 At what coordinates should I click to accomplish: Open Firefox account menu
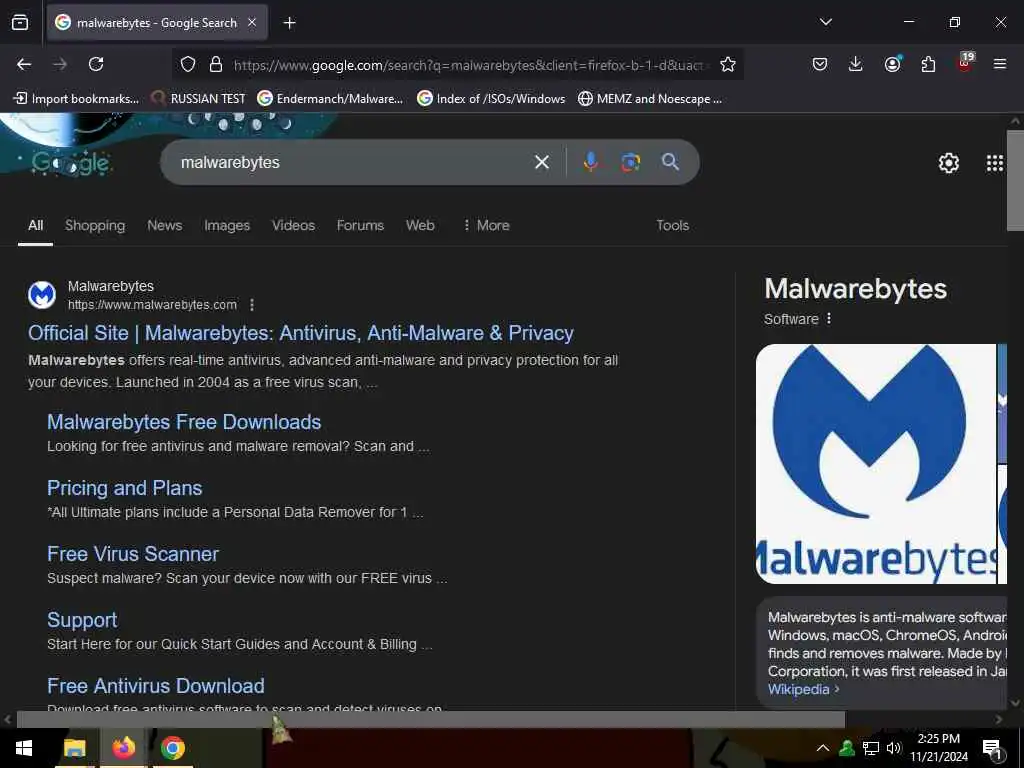click(x=892, y=63)
